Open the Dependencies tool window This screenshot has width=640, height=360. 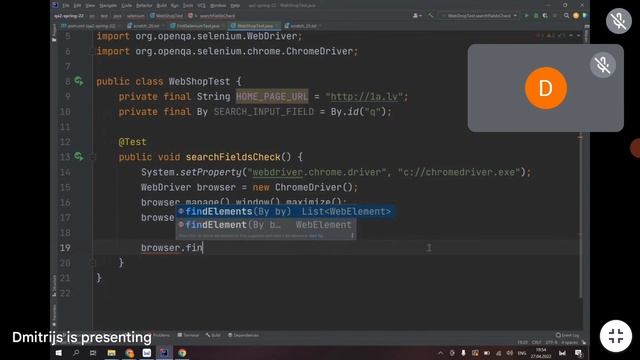click(x=243, y=335)
